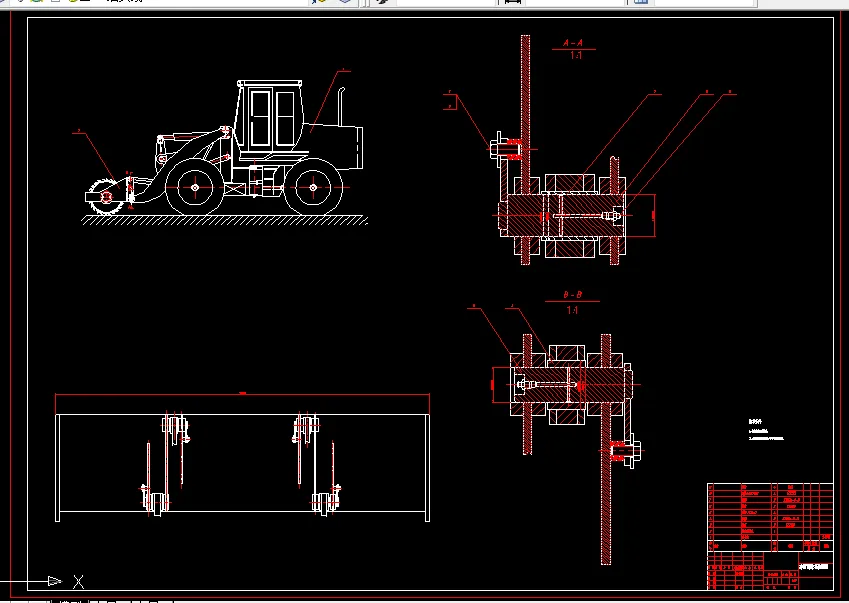
Task: Select the left bracket assembly in the frame view
Action: click(165, 464)
